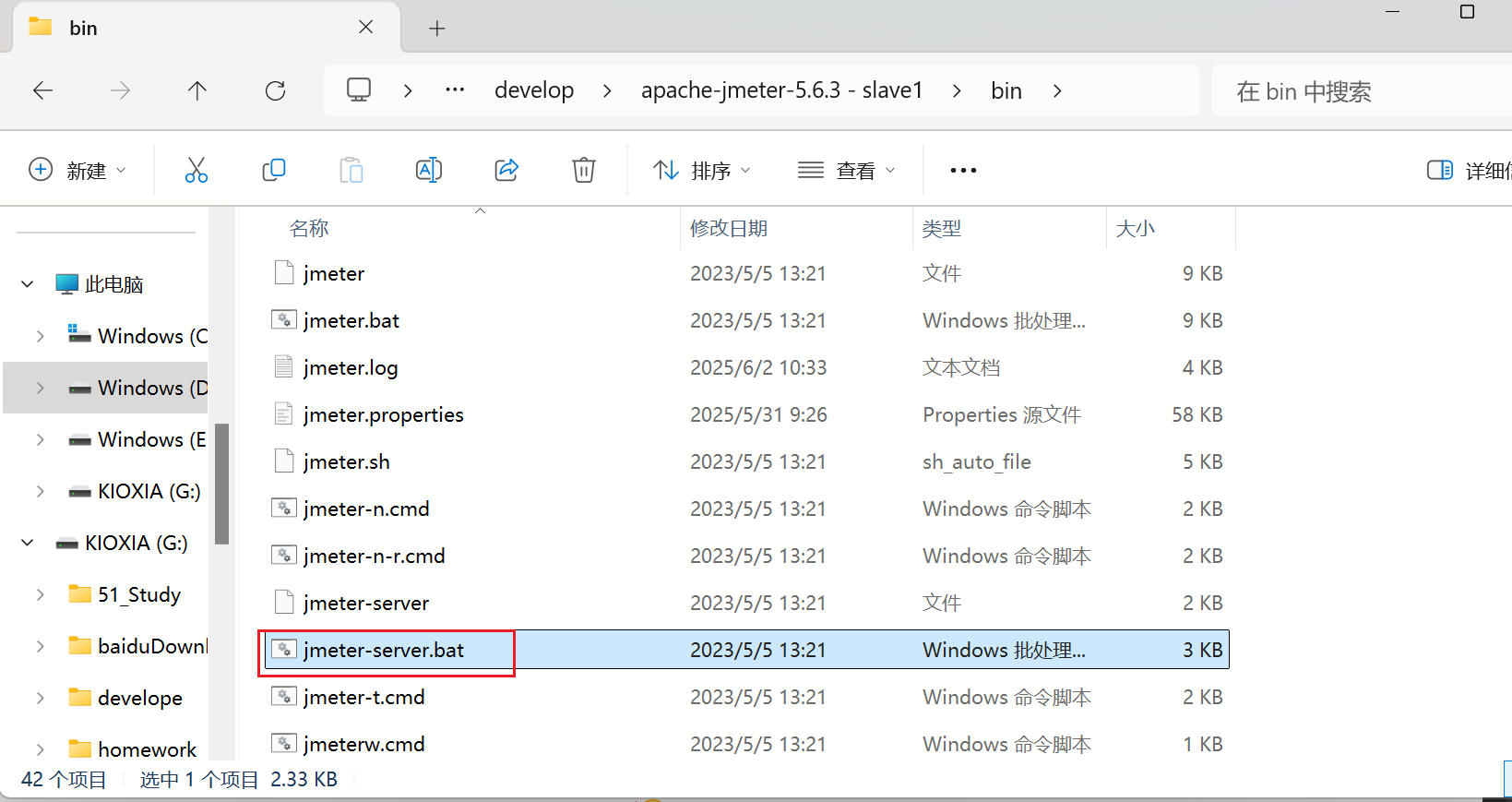Image resolution: width=1512 pixels, height=802 pixels.
Task: Click 此电脑 computer icon in sidebar
Action: [66, 284]
